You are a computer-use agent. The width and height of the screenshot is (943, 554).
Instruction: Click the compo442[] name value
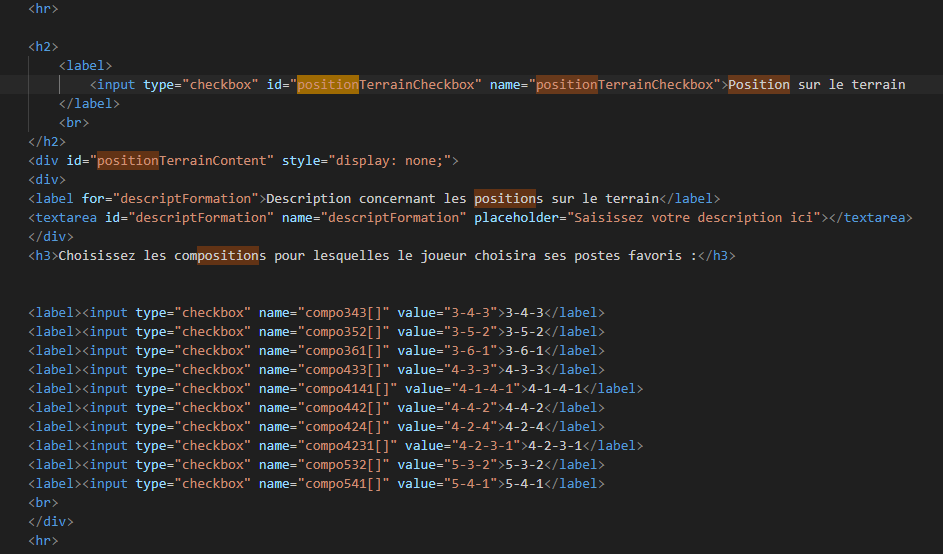coord(343,408)
